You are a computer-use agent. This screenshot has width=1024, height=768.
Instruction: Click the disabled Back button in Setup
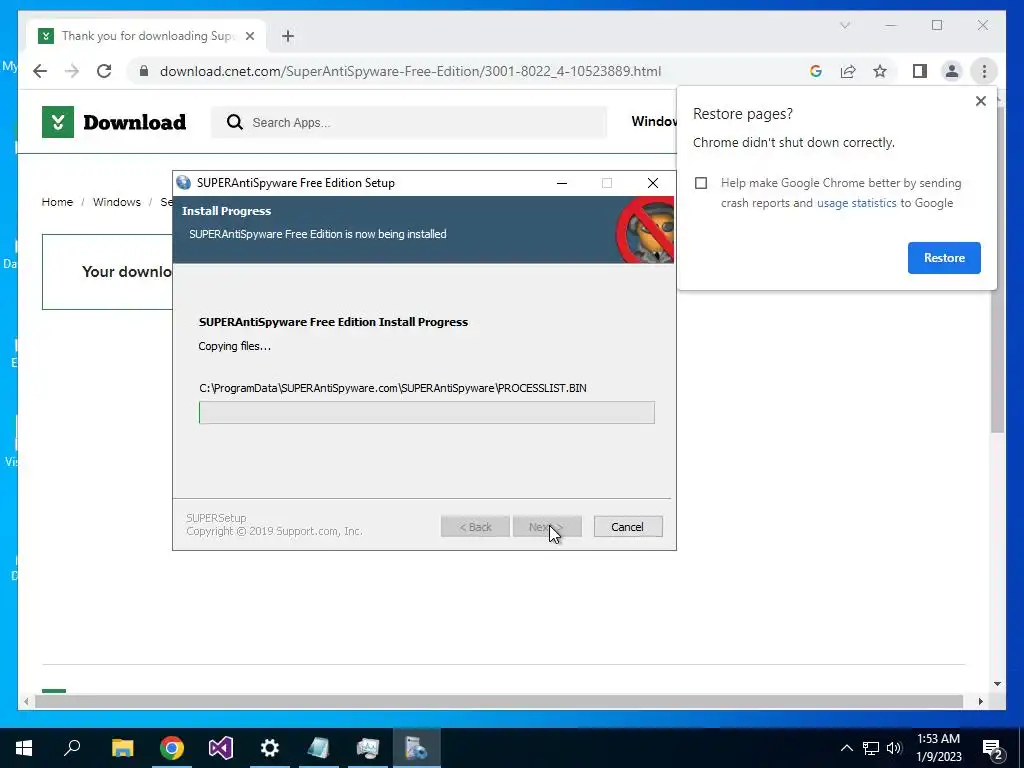click(475, 527)
